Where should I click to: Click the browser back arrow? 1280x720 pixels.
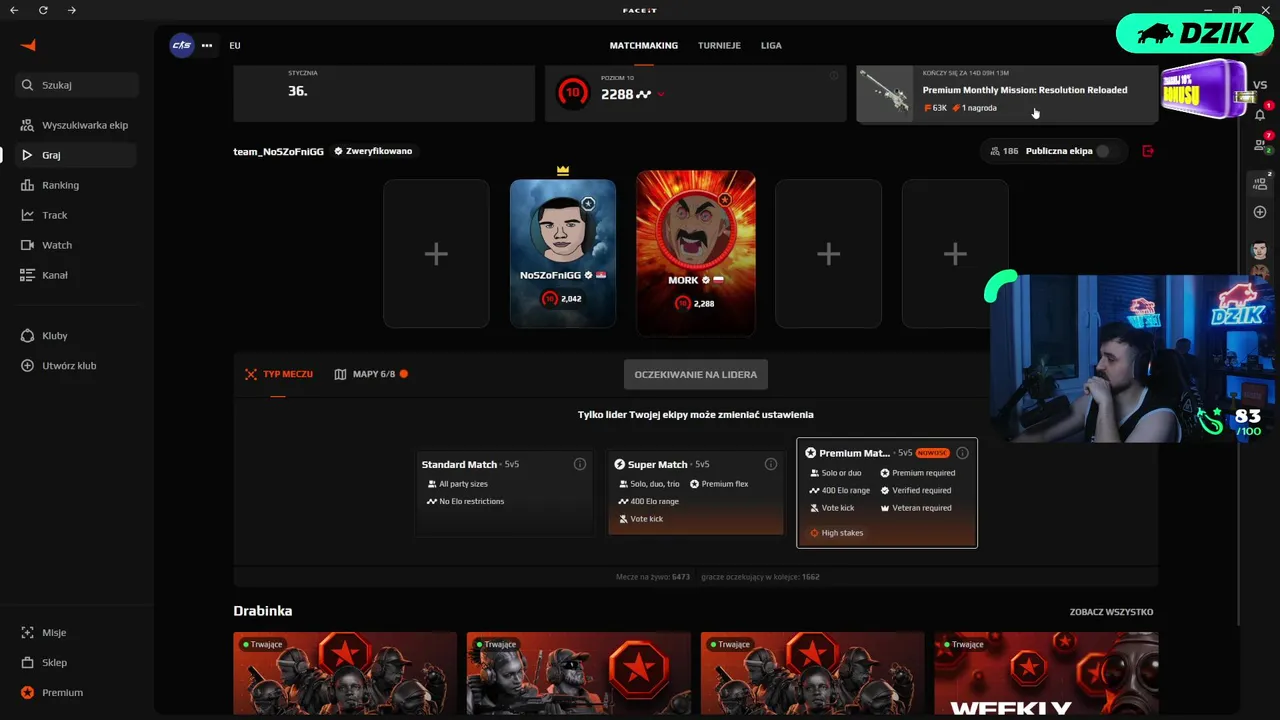14,10
